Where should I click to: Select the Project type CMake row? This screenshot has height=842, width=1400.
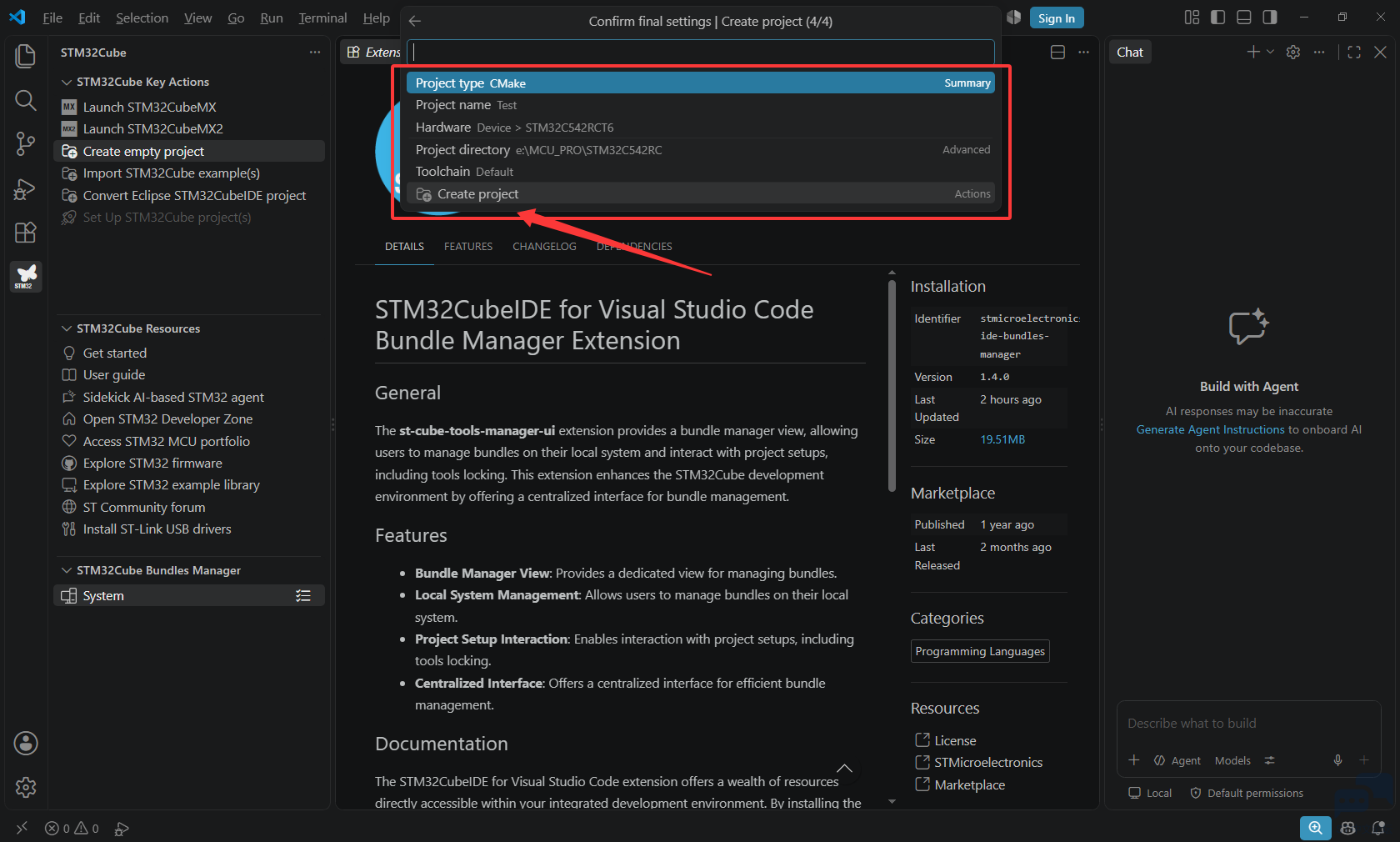[701, 83]
